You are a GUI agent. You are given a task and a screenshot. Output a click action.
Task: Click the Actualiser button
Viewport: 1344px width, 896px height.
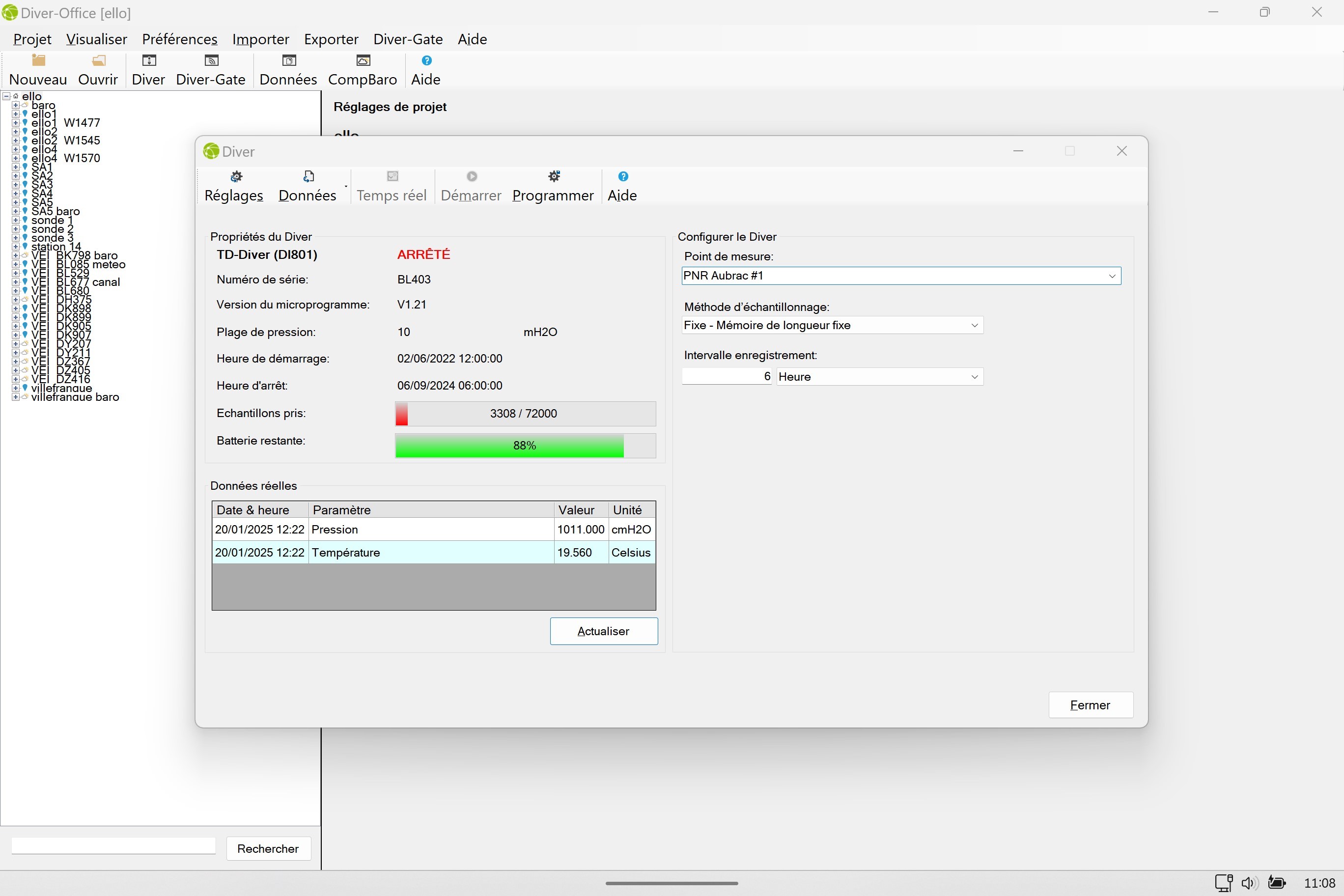[x=603, y=631]
